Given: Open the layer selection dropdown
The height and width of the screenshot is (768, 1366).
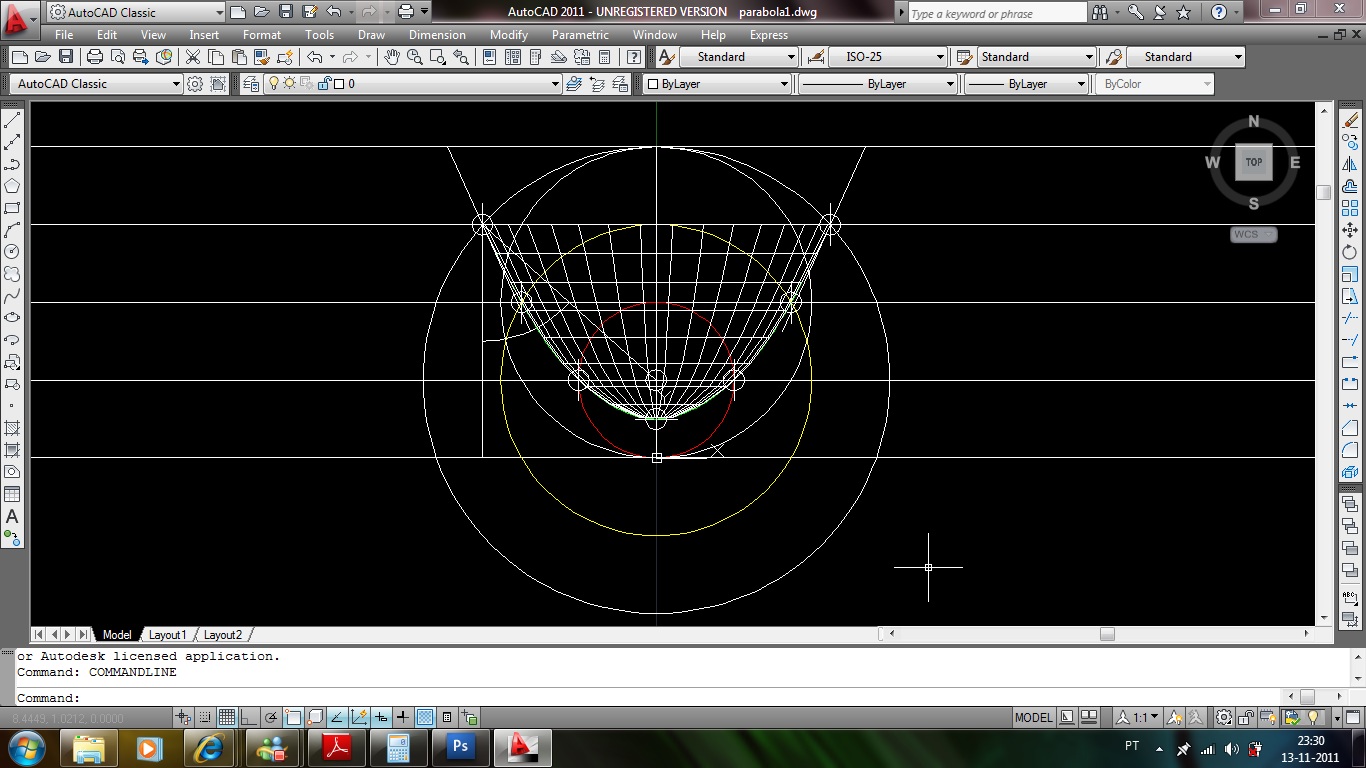Looking at the screenshot, I should pos(556,84).
